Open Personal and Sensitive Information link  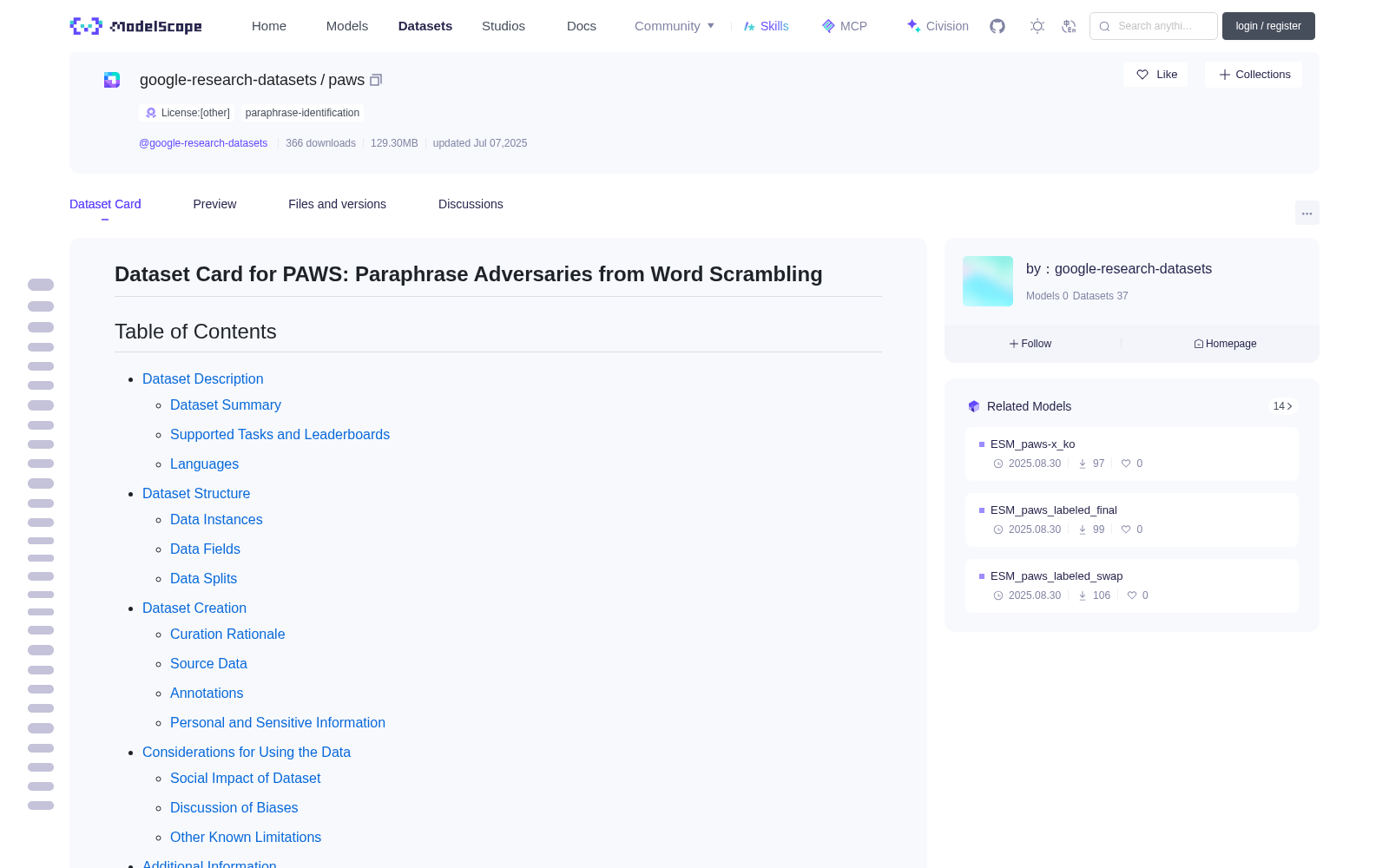[278, 722]
